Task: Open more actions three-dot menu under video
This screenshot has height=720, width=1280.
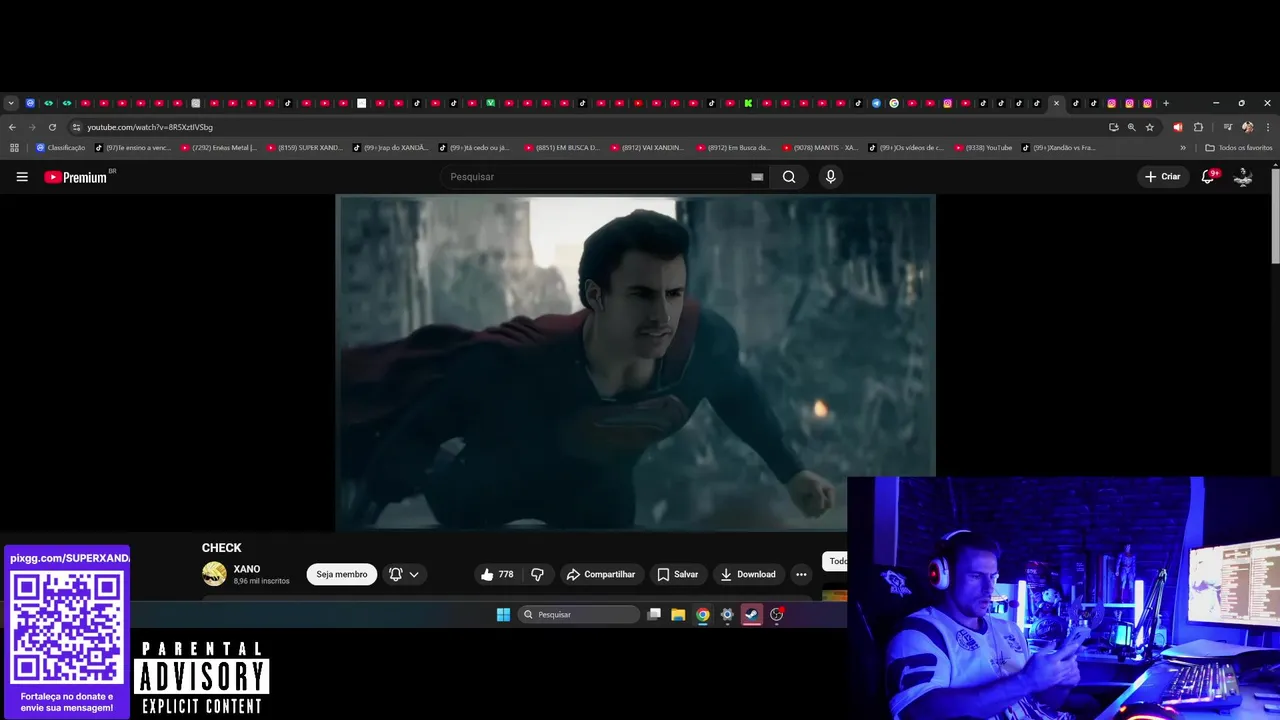Action: pyautogui.click(x=801, y=574)
